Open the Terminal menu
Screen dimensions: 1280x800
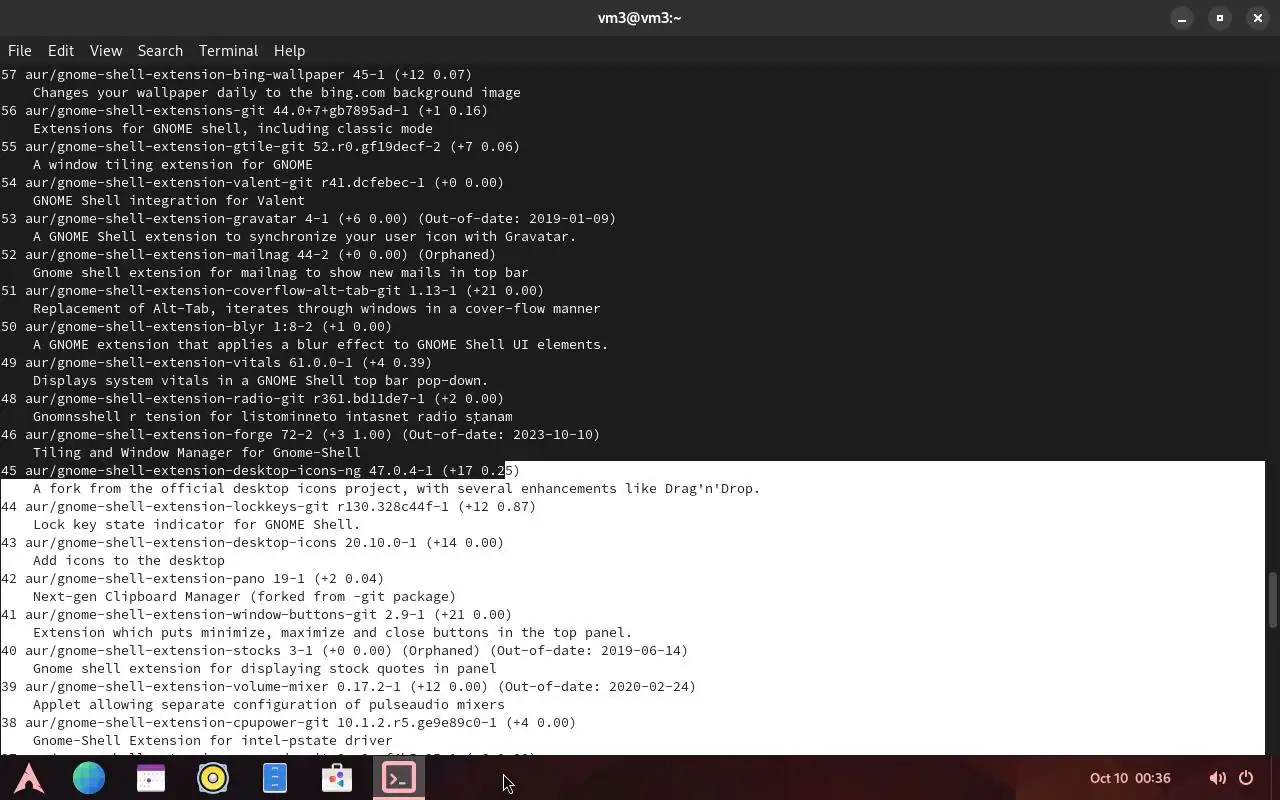pyautogui.click(x=228, y=51)
